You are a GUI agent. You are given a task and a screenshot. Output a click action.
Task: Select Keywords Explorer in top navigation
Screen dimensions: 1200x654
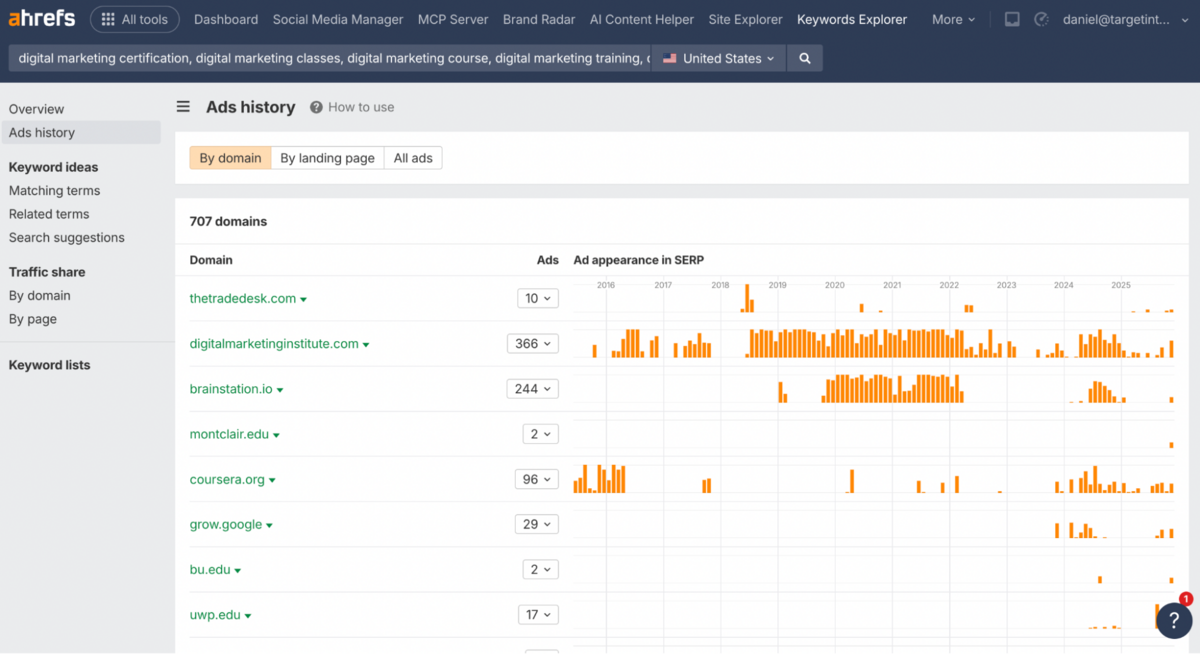pyautogui.click(x=852, y=19)
